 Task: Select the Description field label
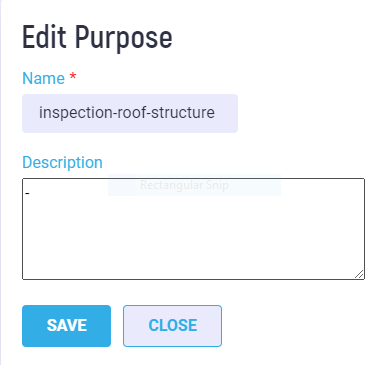[62, 162]
